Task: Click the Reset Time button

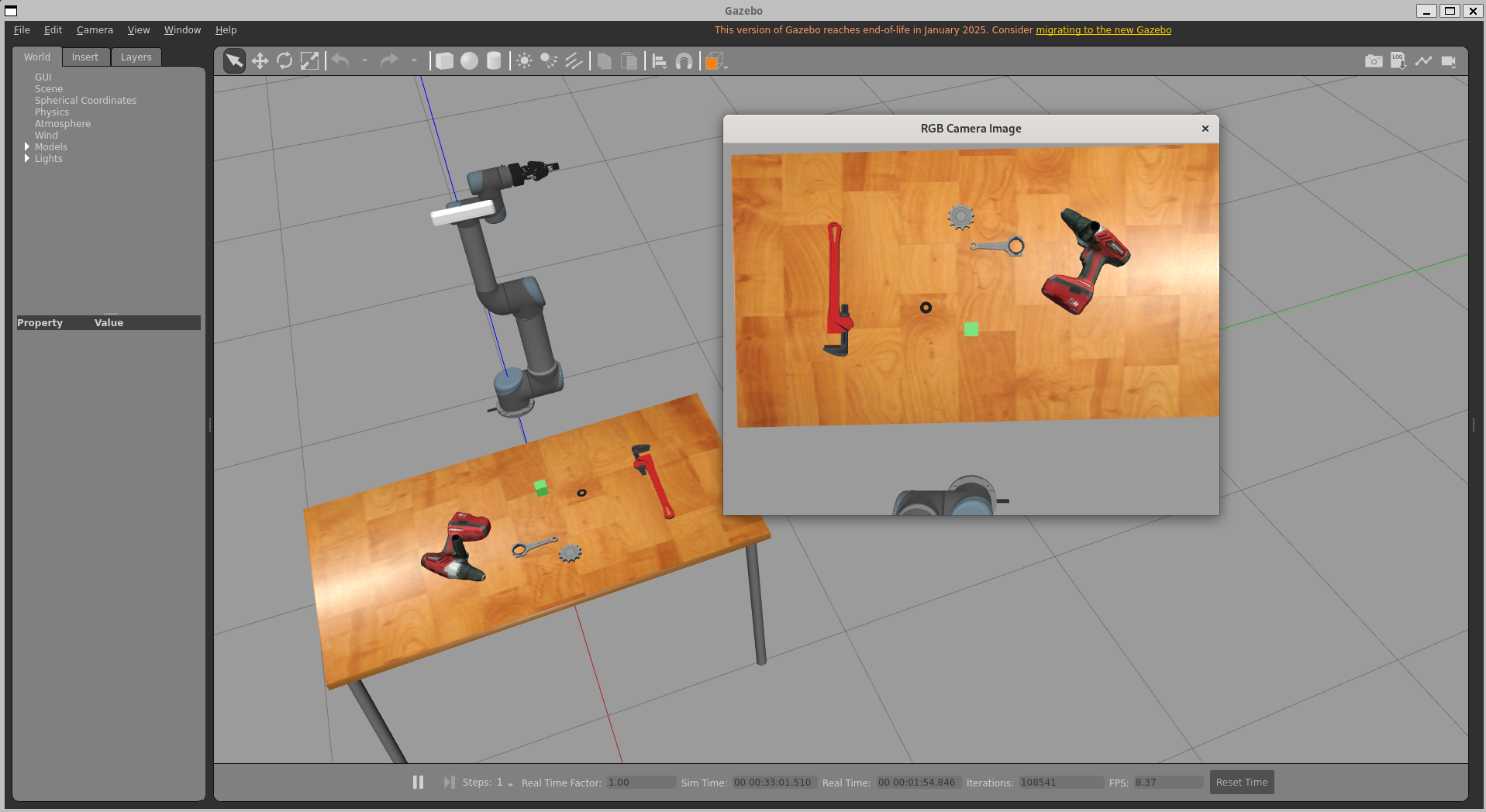Action: [x=1241, y=783]
